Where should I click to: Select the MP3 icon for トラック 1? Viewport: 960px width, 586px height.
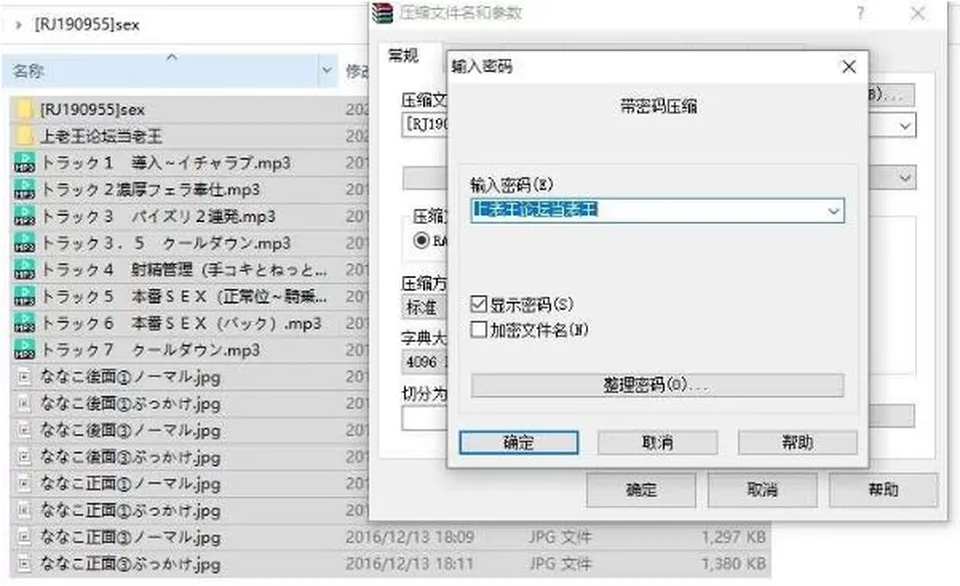[24, 163]
